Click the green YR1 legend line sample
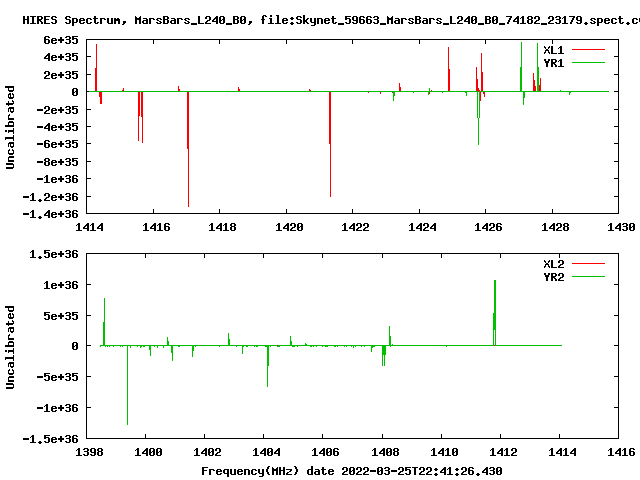Viewport: 640px width, 480px height. click(x=588, y=62)
